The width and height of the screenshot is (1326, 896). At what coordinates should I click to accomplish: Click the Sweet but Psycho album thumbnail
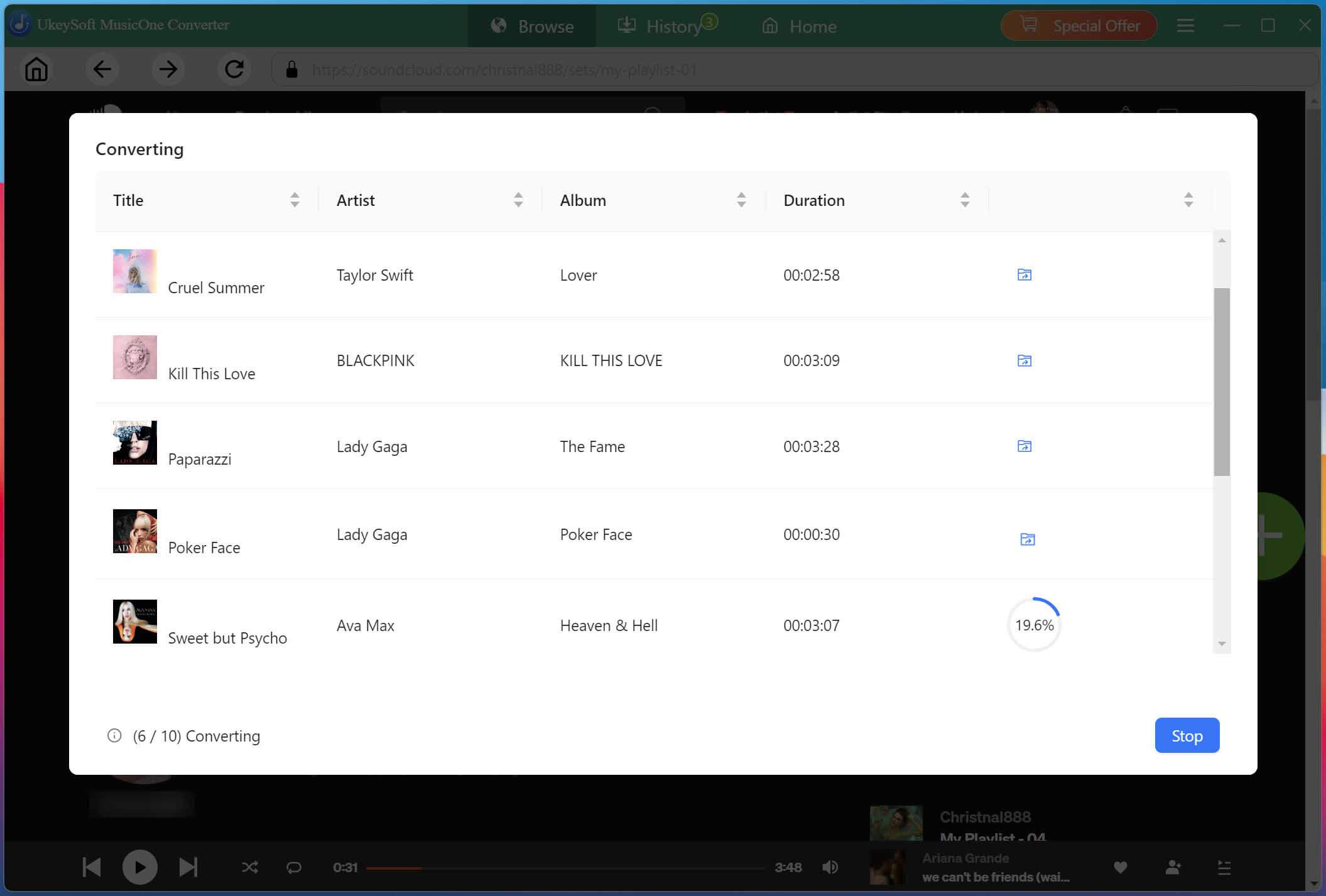point(134,622)
